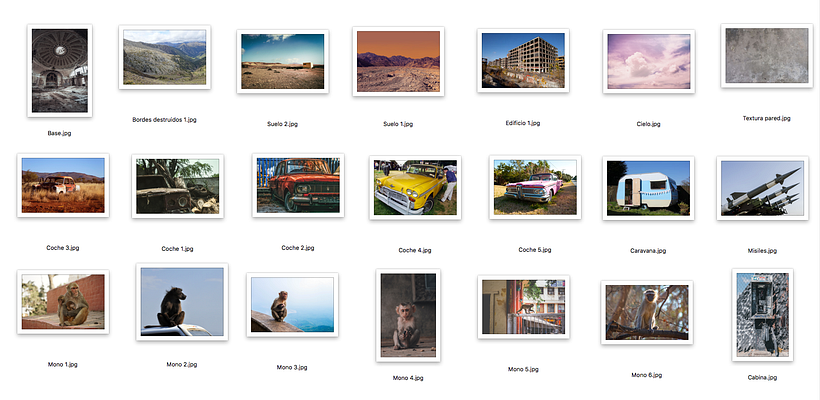Click the Textura pared.jpg wall texture image
Viewport: 820px width, 400px height.
point(766,56)
